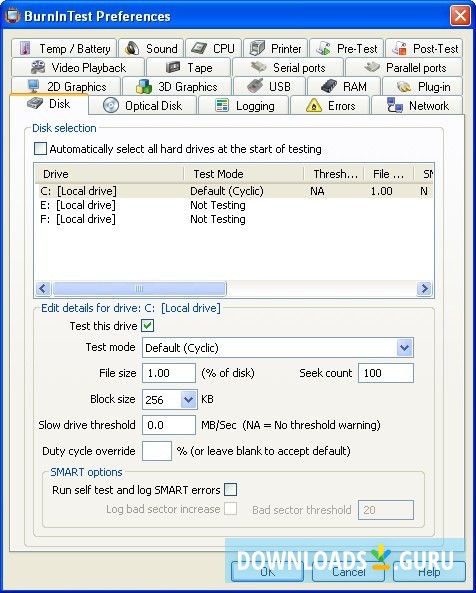Click the Logging tab icon

(x=222, y=106)
